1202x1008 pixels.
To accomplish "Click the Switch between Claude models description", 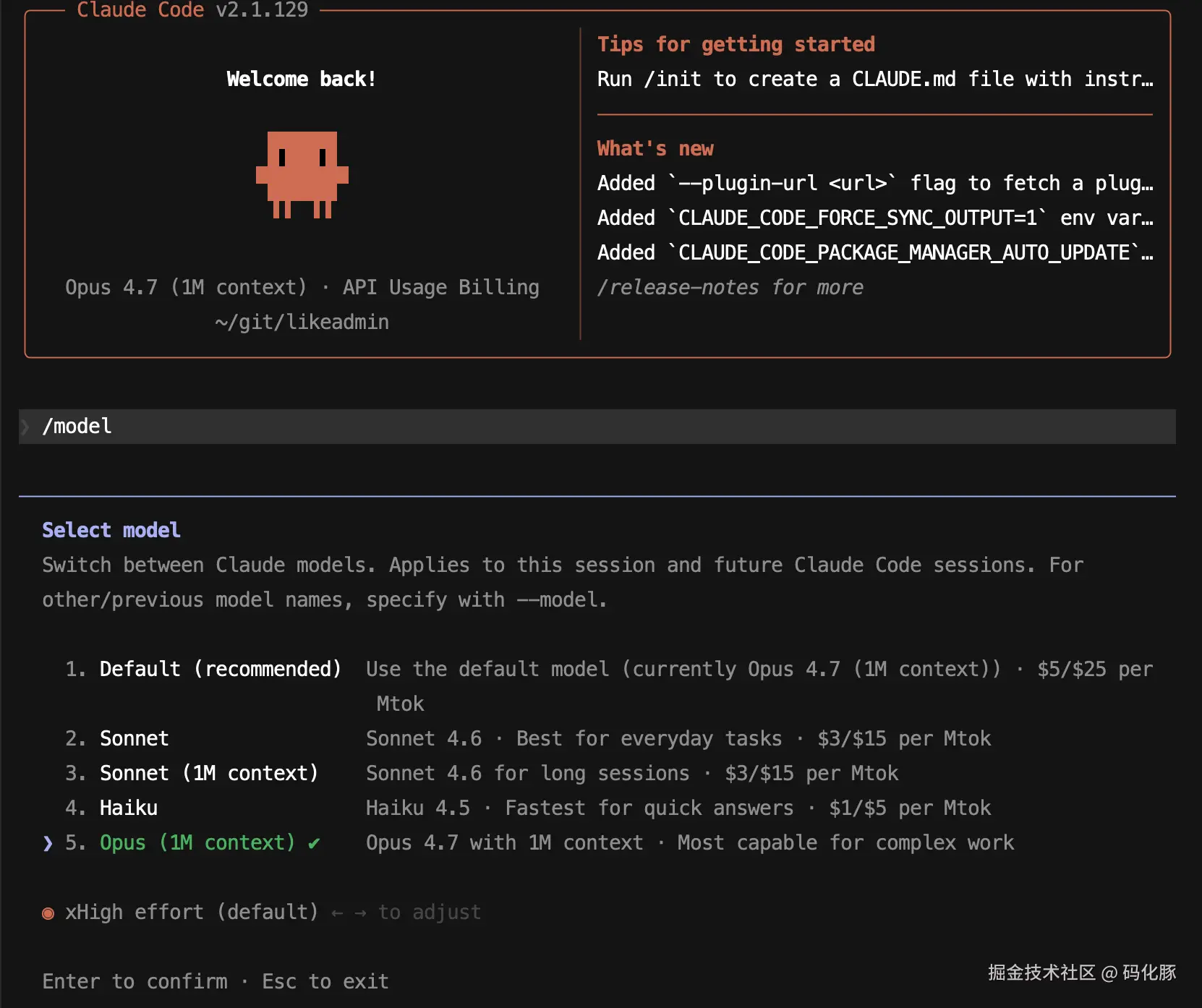I will coord(563,582).
